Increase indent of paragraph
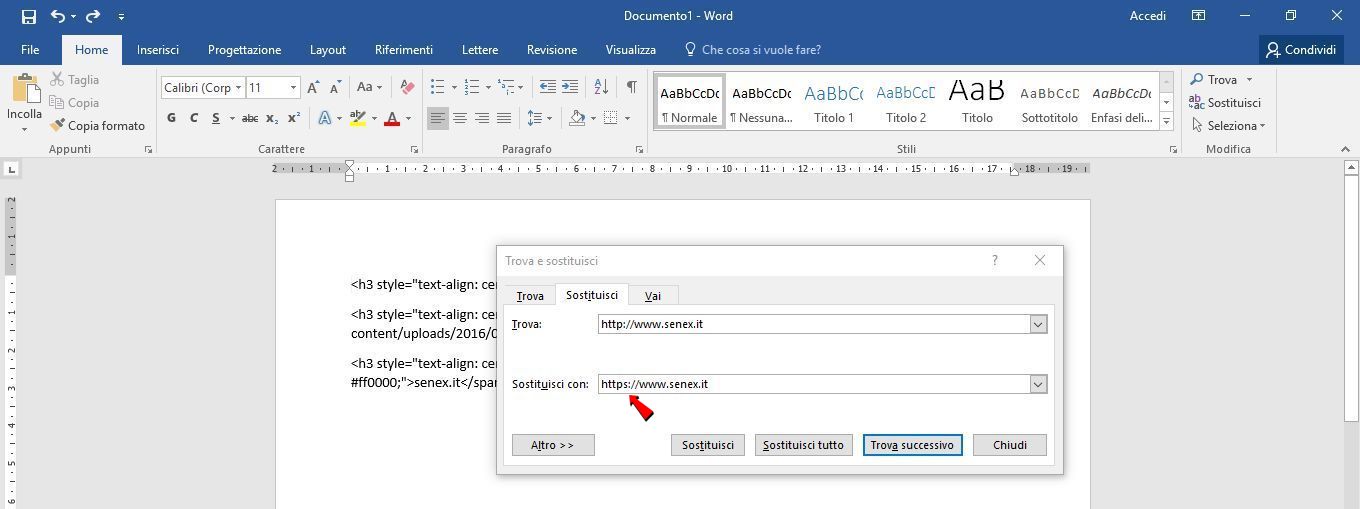The image size is (1360, 509). coord(570,88)
